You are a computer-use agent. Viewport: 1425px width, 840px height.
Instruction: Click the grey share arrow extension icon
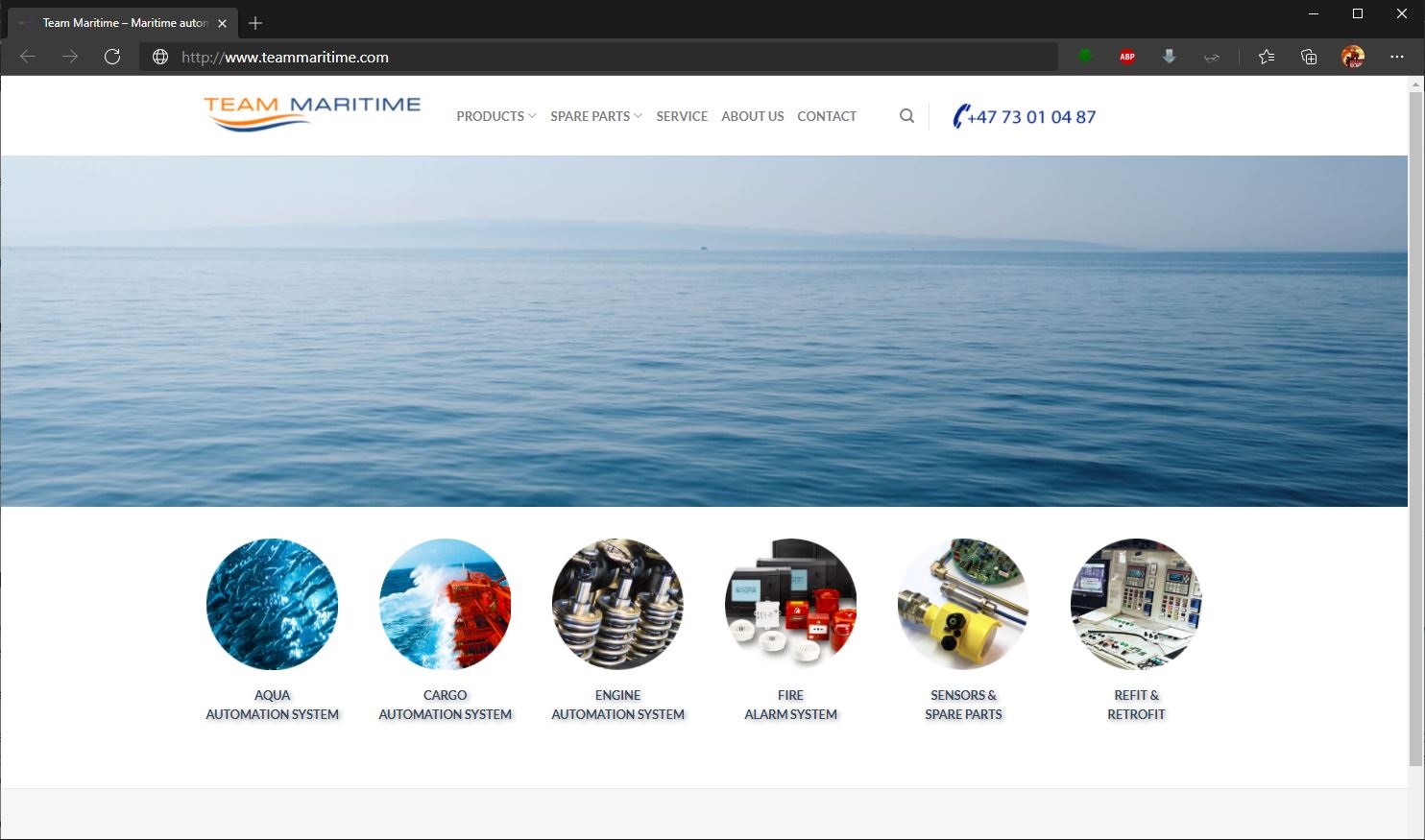(x=1212, y=57)
